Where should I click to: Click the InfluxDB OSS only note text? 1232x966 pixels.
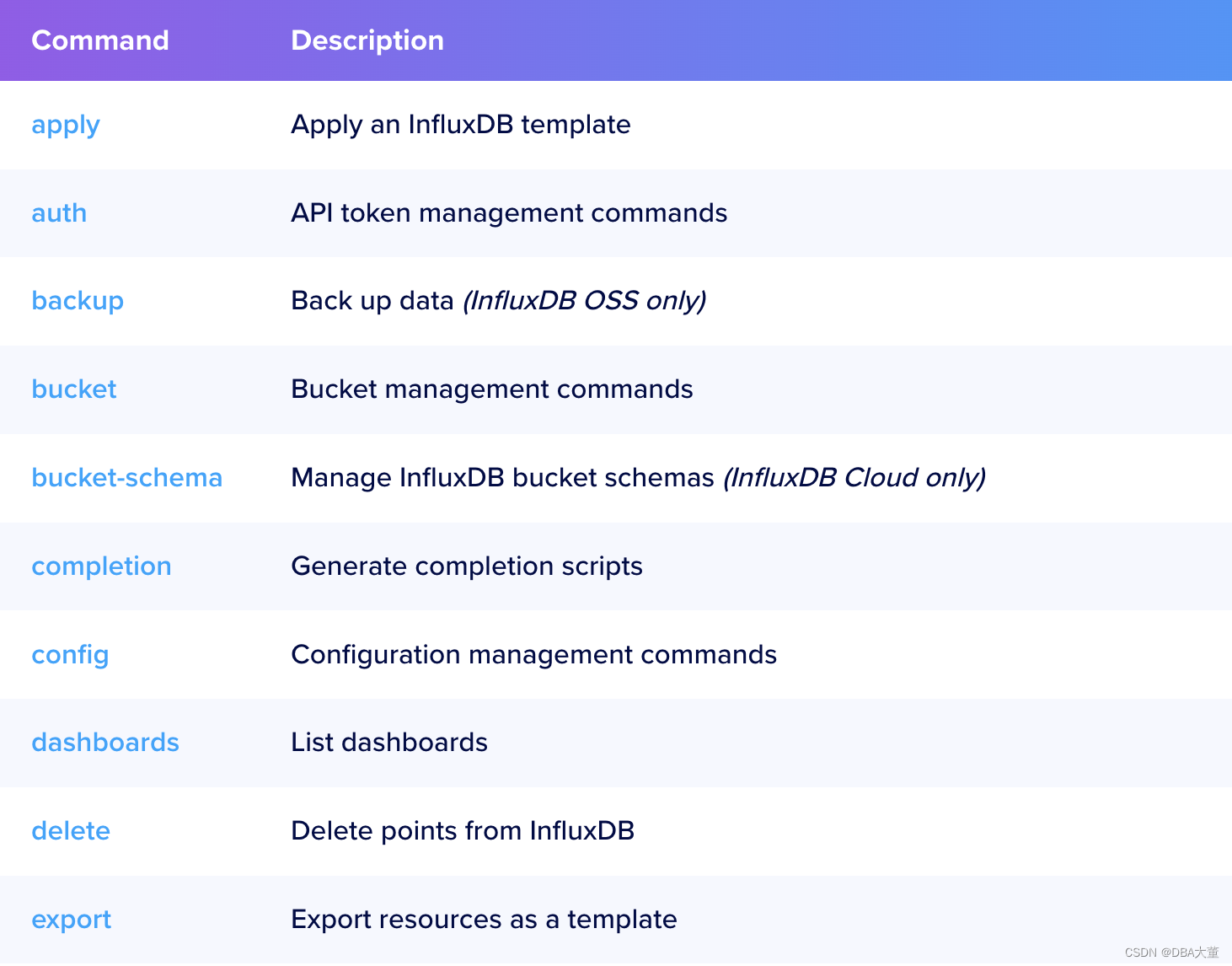[x=585, y=301]
